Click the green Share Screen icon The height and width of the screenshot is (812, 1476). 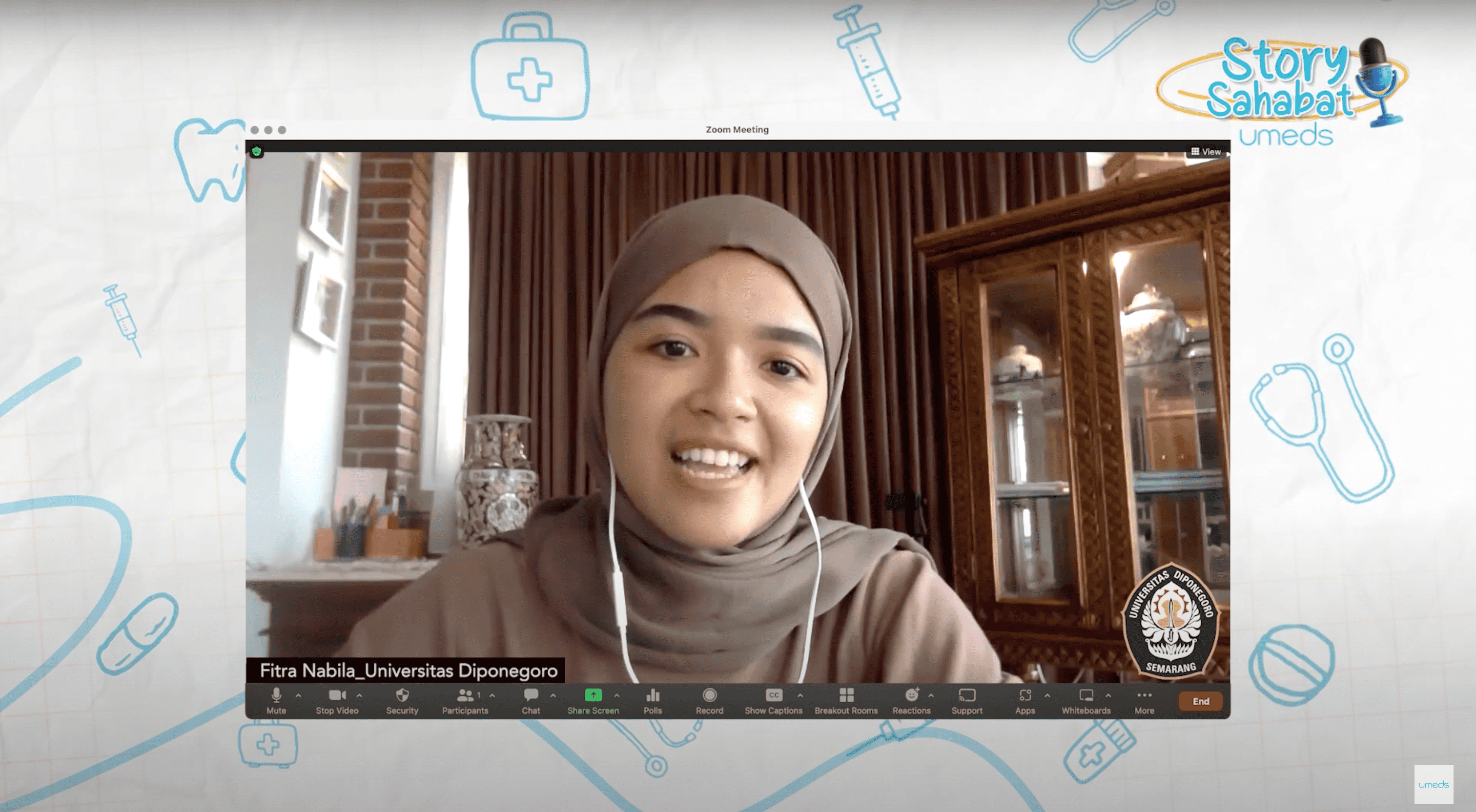point(593,695)
